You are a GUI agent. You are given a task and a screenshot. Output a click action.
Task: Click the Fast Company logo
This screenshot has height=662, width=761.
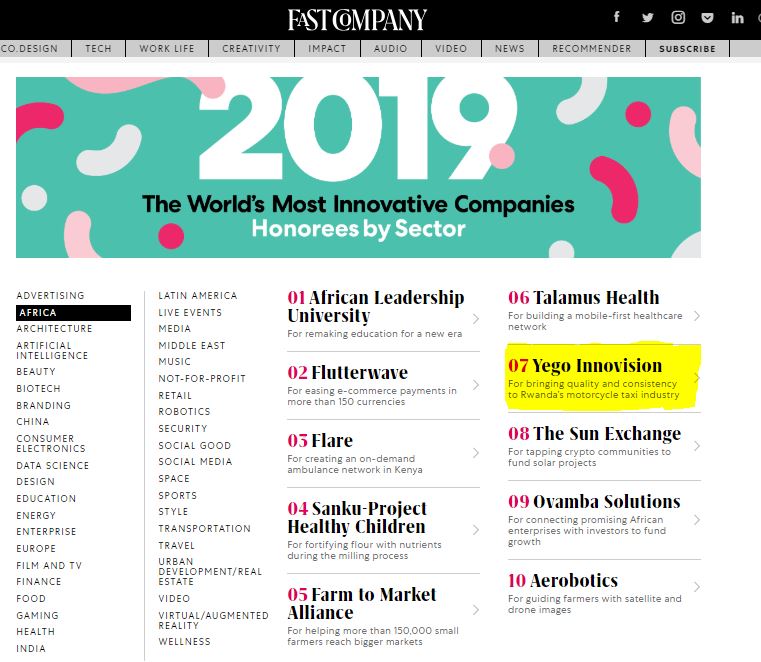click(x=357, y=19)
